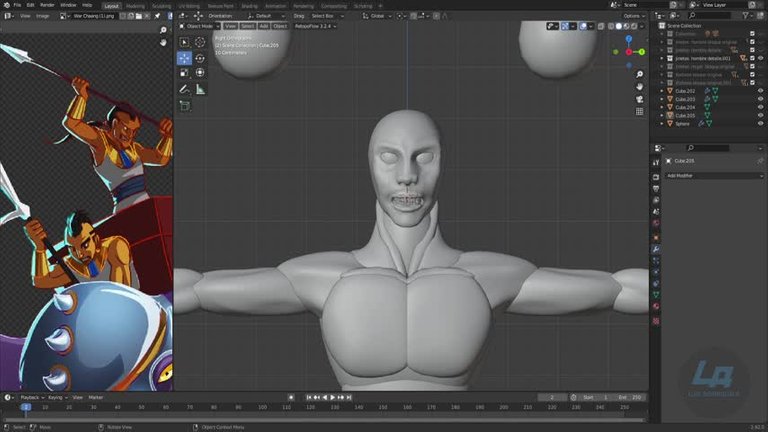
Task: Click the Options button in viewport header
Action: tap(632, 16)
